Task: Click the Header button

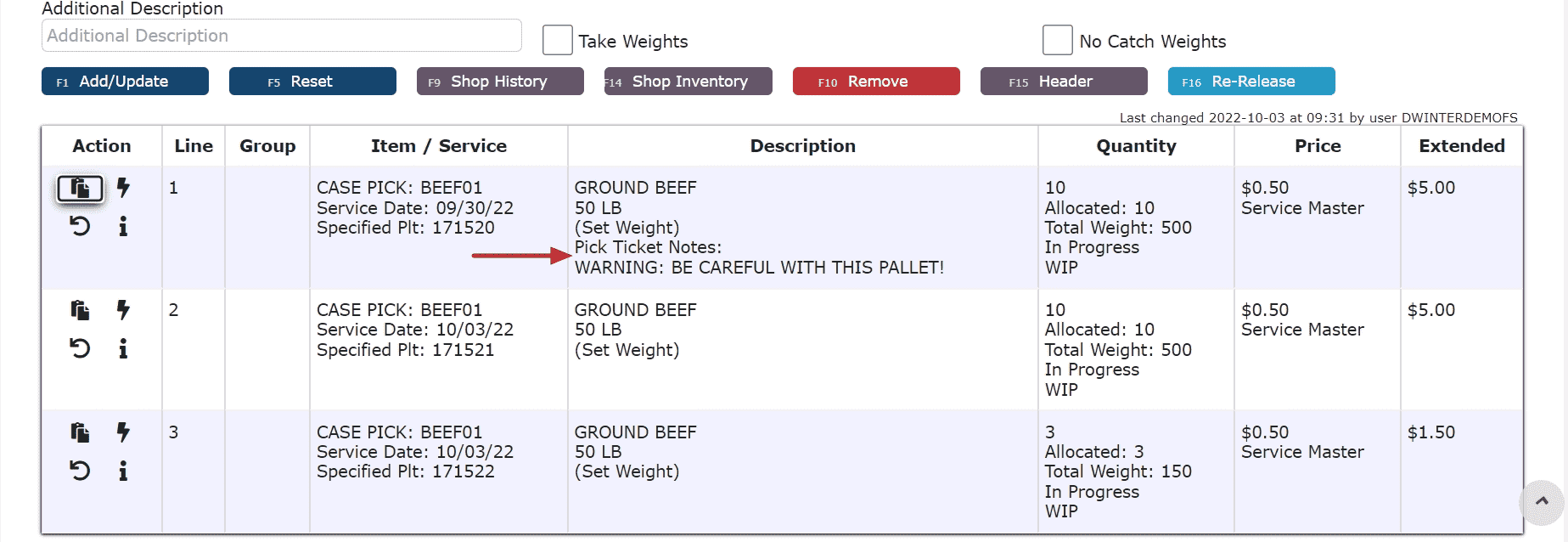Action: pyautogui.click(x=1064, y=82)
